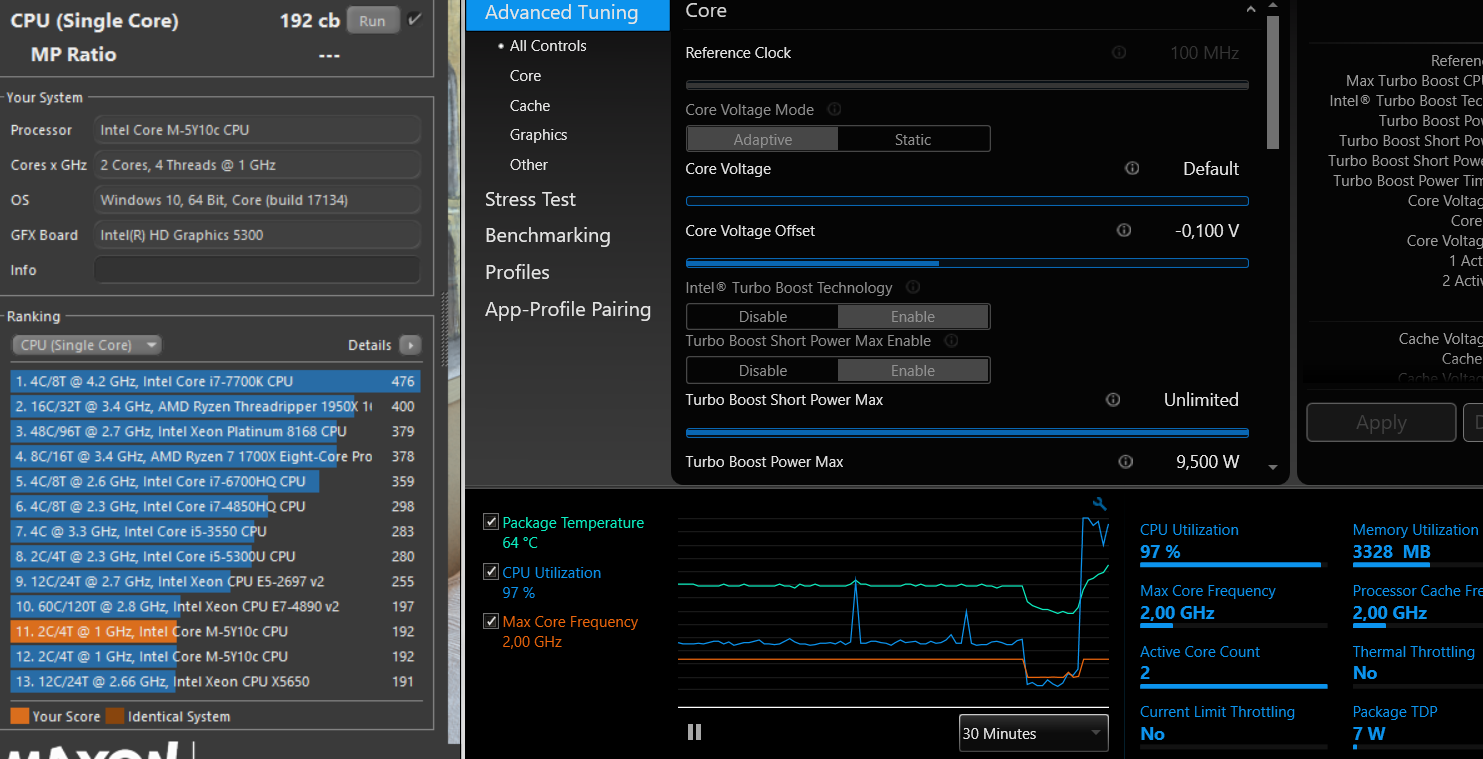This screenshot has height=759, width=1483.
Task: Open Cinebench ranking Details arrow
Action: 410,345
